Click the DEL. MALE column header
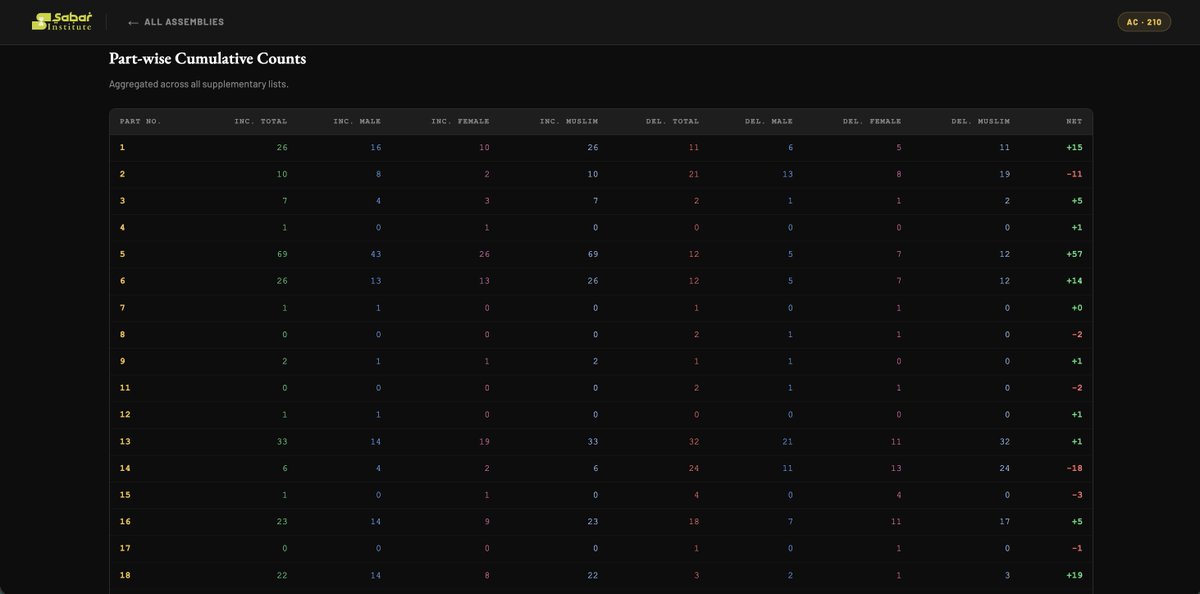This screenshot has height=594, width=1200. click(769, 121)
